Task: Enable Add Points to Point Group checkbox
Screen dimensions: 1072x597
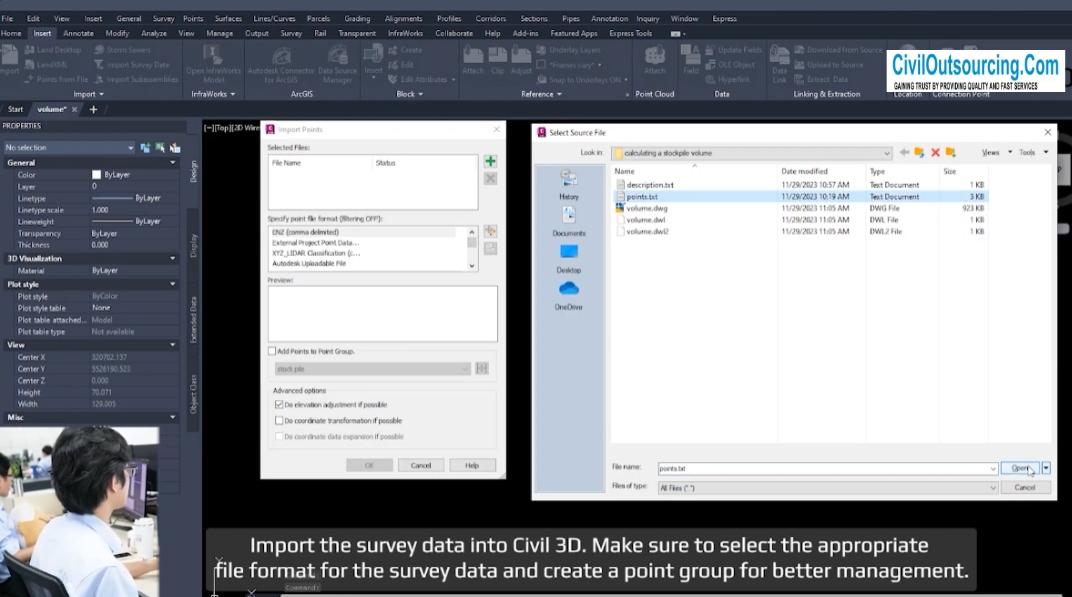Action: coord(272,351)
